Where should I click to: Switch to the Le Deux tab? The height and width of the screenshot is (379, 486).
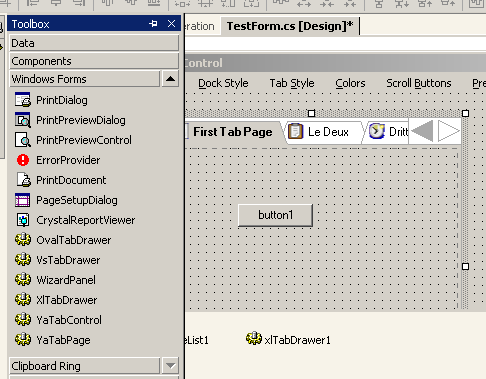point(323,132)
